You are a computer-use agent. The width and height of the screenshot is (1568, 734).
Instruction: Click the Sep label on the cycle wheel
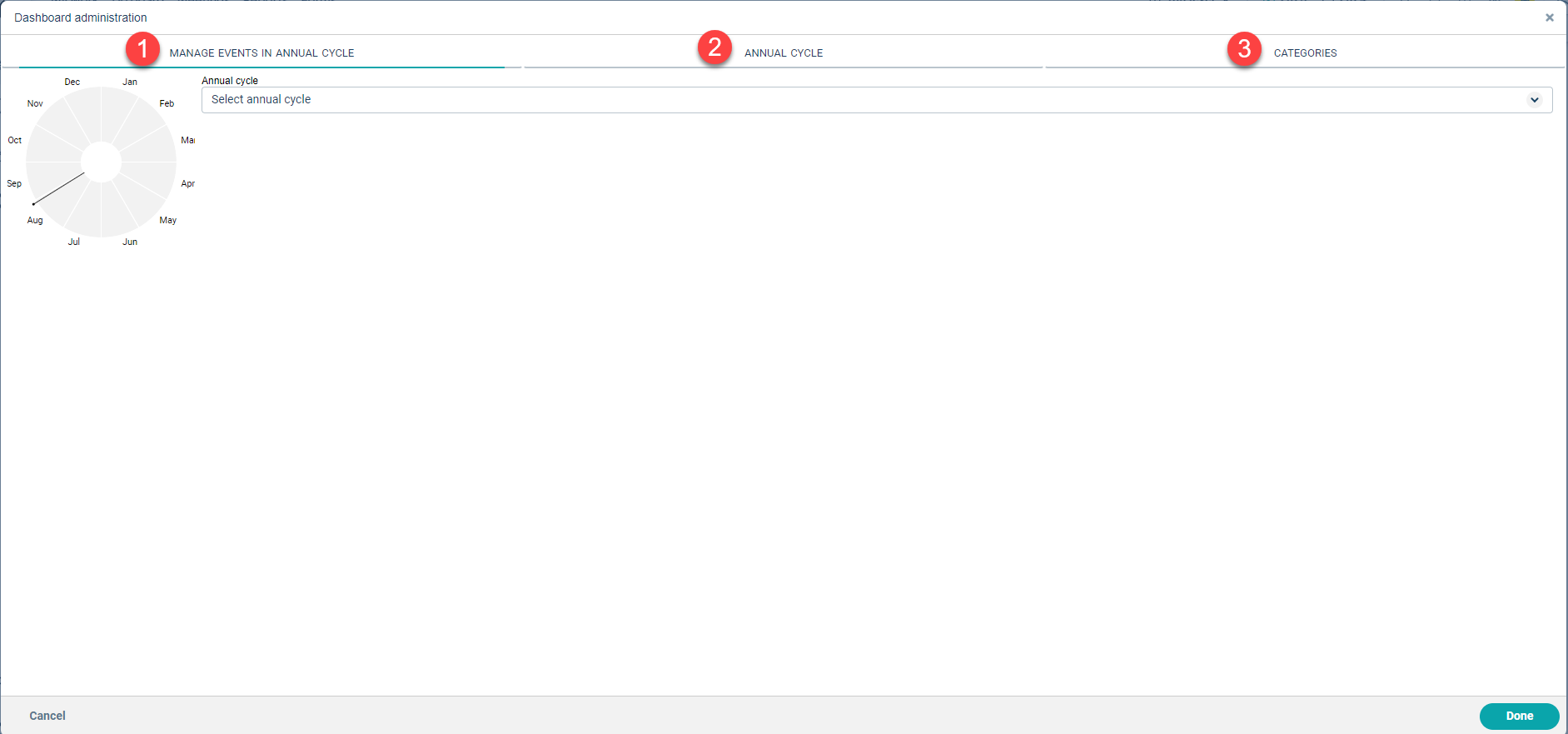pos(14,183)
